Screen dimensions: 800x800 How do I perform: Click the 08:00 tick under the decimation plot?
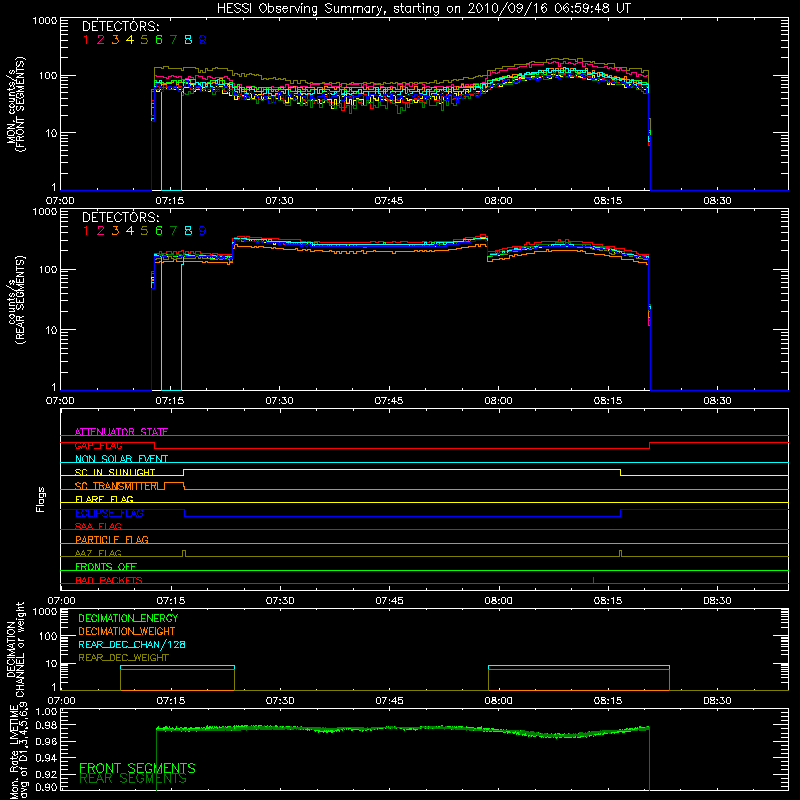pyautogui.click(x=498, y=701)
